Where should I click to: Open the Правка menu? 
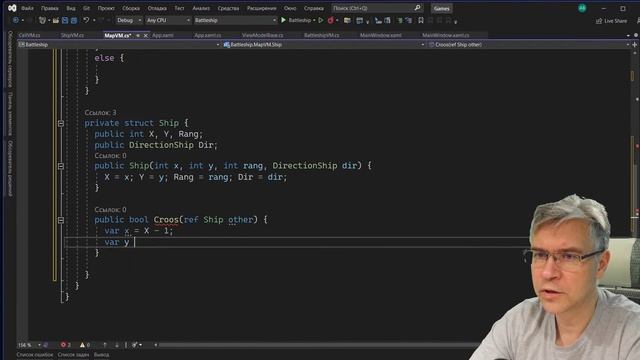click(50, 8)
